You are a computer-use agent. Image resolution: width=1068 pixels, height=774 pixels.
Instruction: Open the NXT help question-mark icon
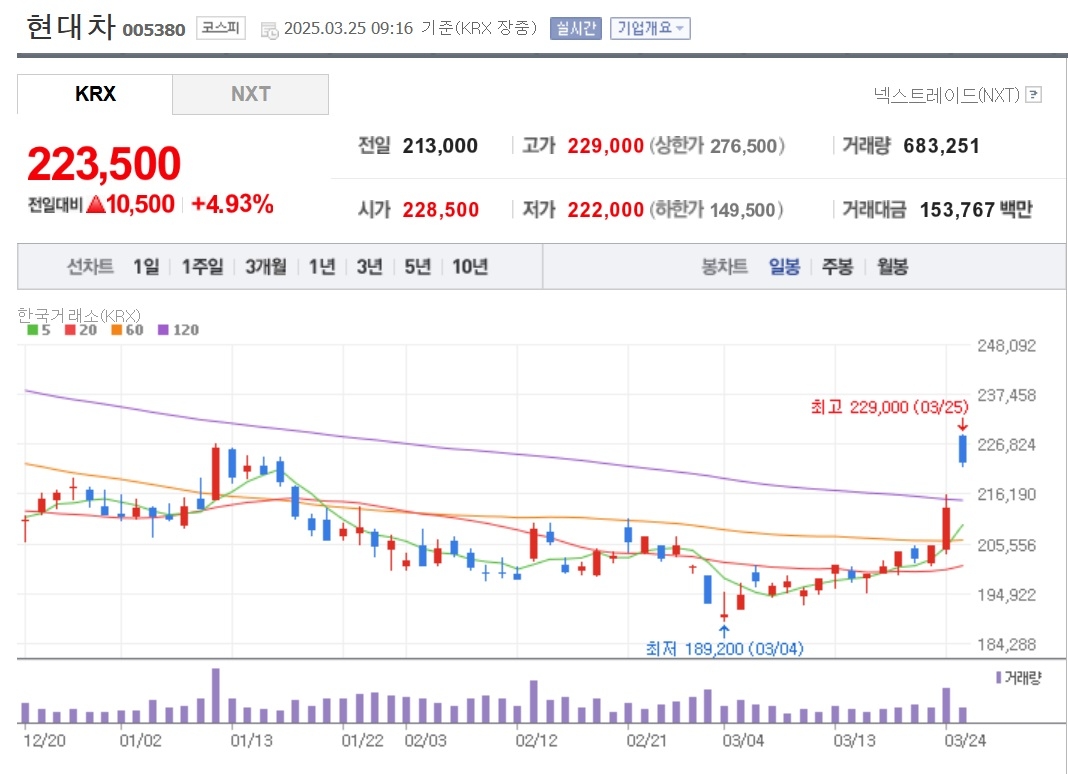point(1033,94)
